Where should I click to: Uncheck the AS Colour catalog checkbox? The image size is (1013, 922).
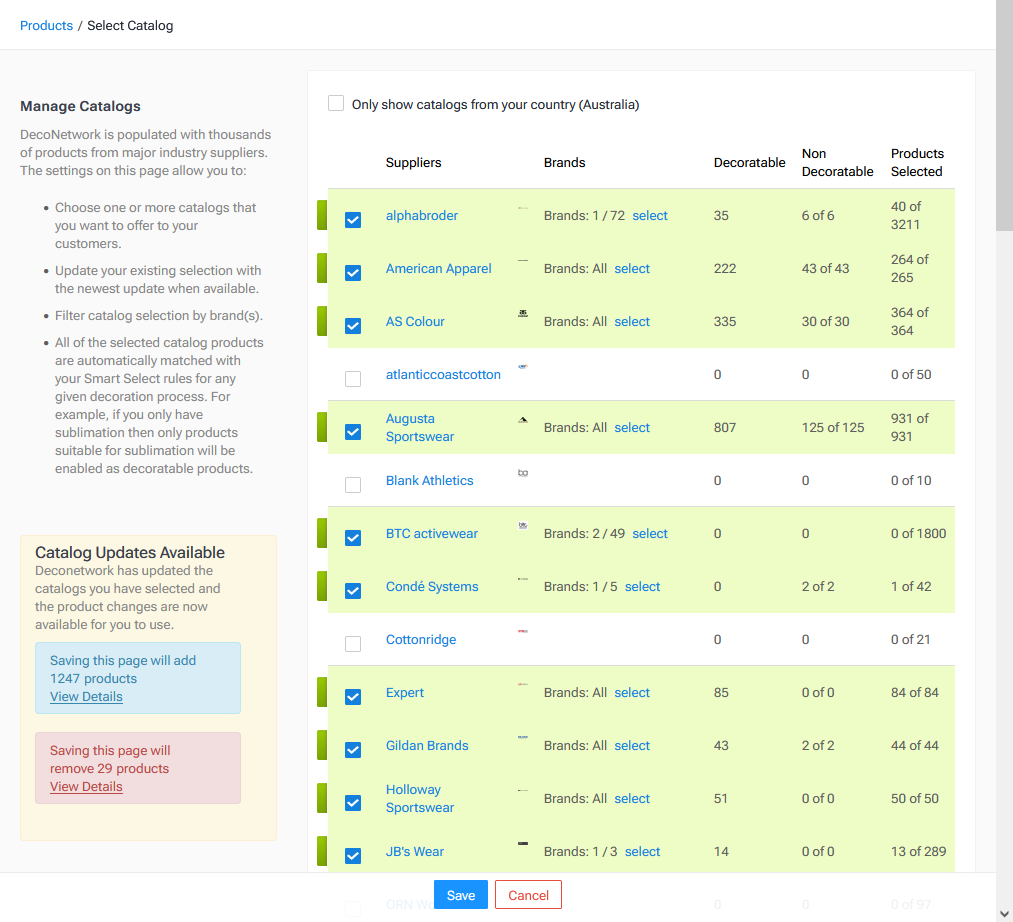click(x=353, y=326)
